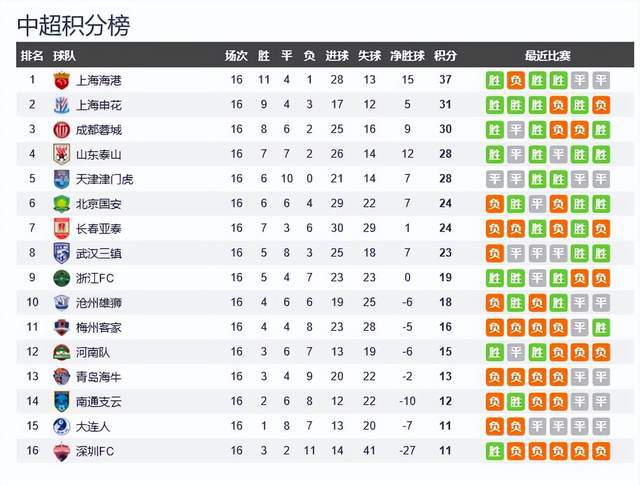Sort by 净胜球 column header

(407, 56)
